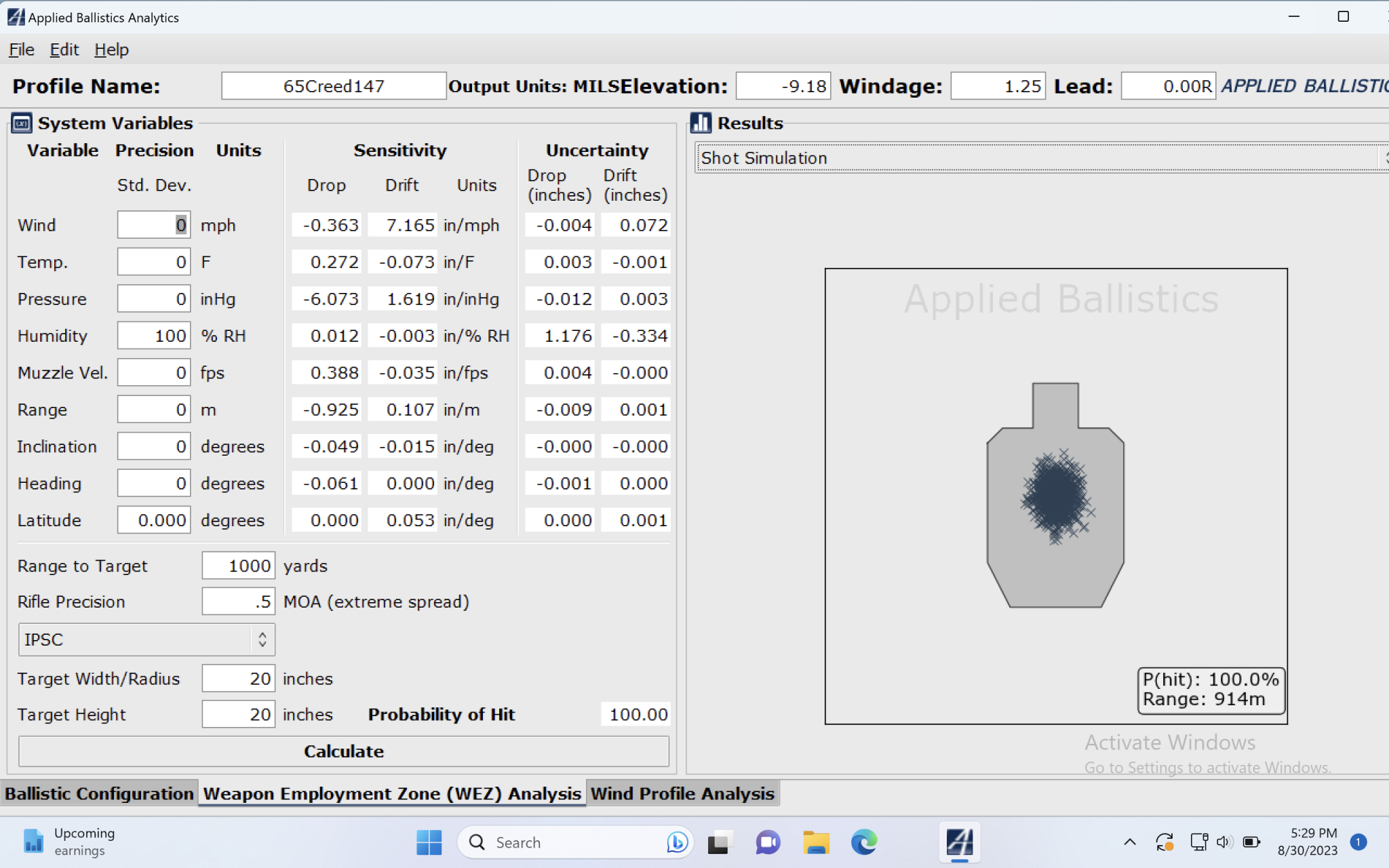This screenshot has width=1389, height=868.
Task: Open the Help menu
Action: coord(111,50)
